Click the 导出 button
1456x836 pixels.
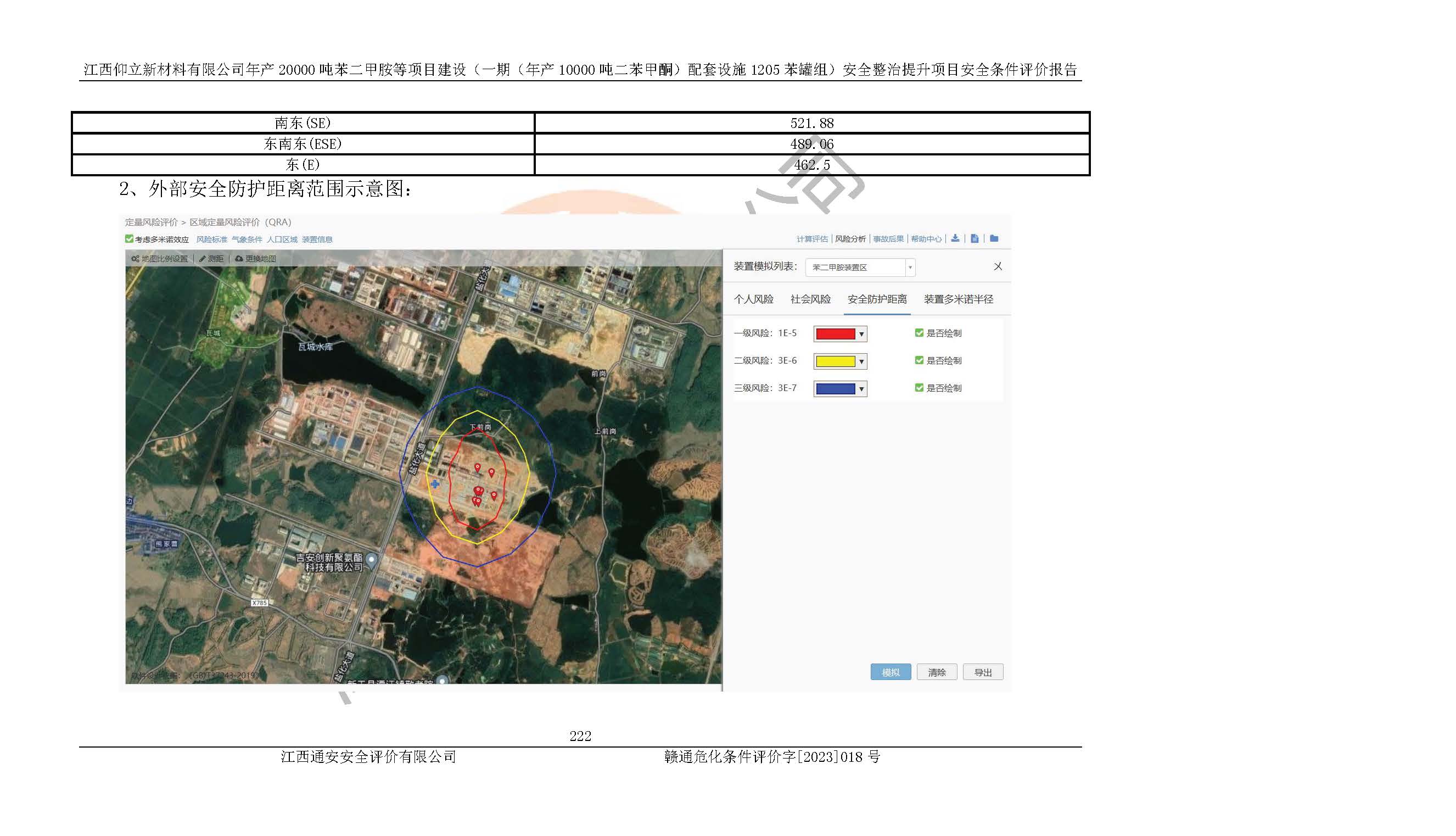click(983, 672)
